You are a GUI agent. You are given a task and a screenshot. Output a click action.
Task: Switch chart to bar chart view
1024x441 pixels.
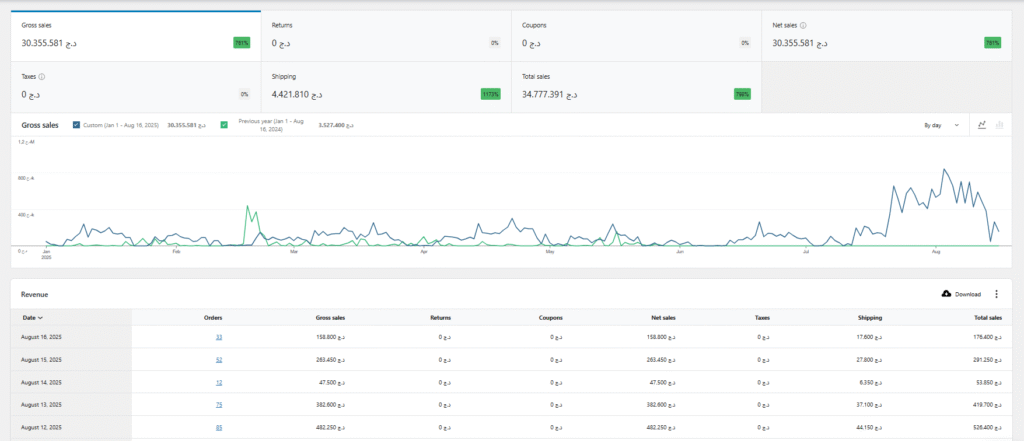pyautogui.click(x=999, y=125)
